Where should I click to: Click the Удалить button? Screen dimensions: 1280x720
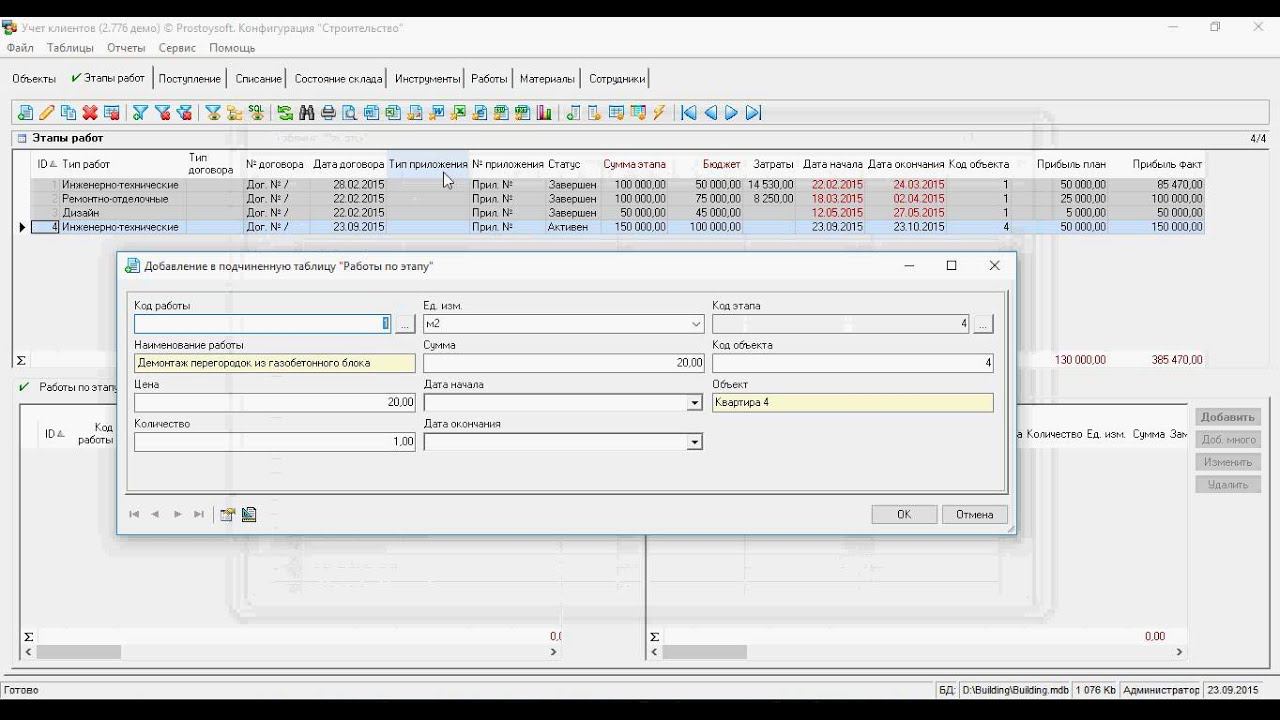1228,485
